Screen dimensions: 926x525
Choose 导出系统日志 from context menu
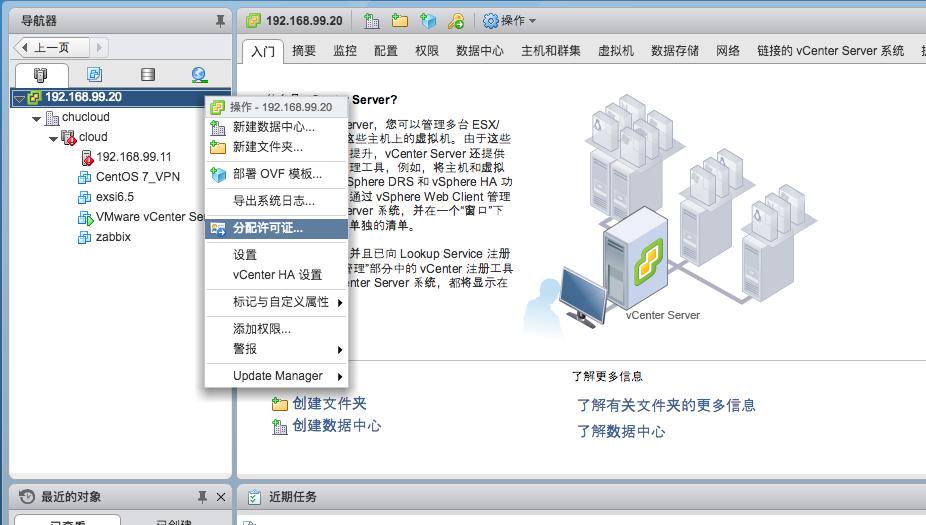click(x=276, y=201)
